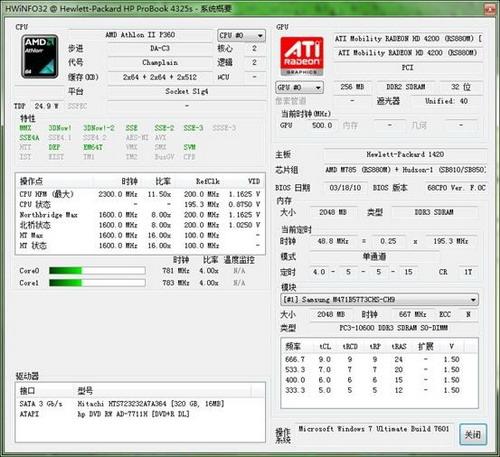500x457 pixels.
Task: Click the AMD Athlon processor logo
Action: [x=40, y=56]
